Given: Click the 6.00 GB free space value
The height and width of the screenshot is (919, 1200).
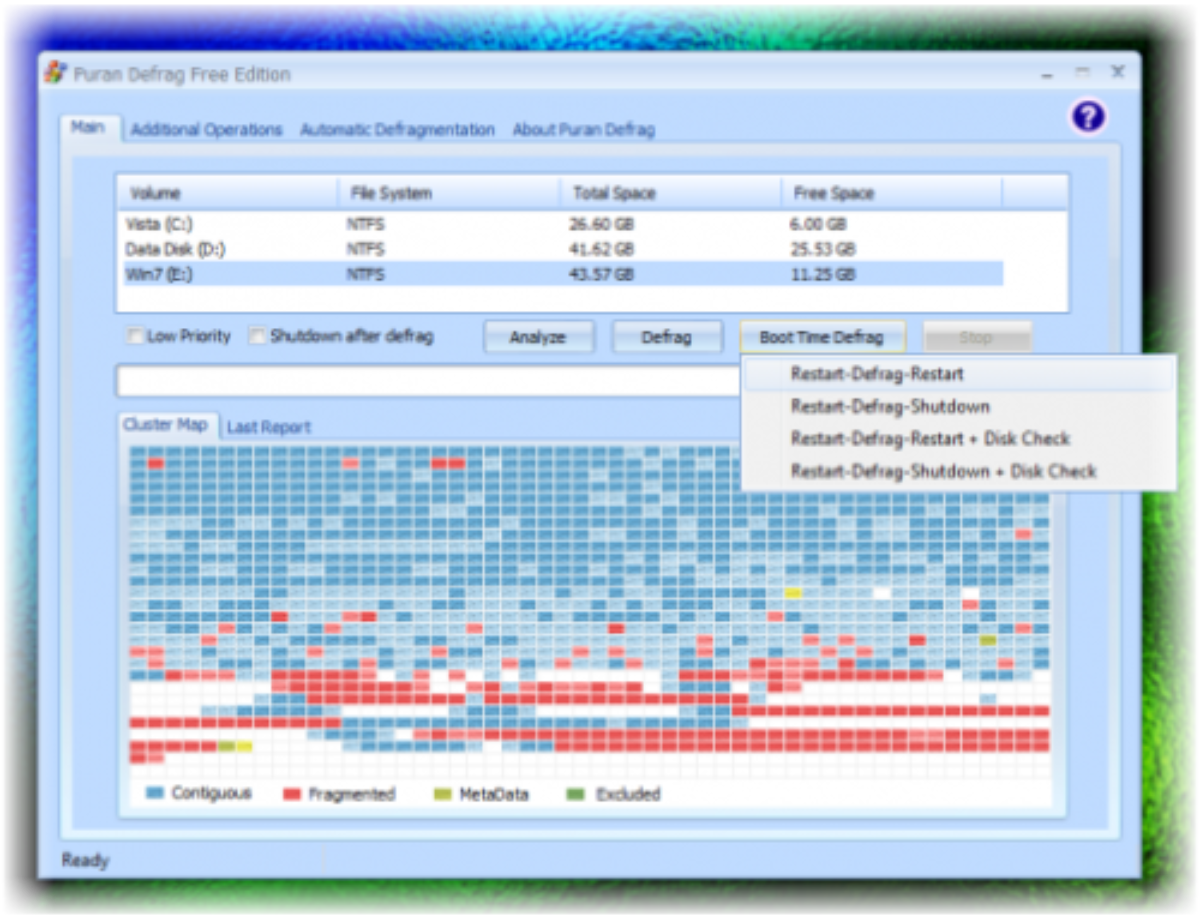Looking at the screenshot, I should pos(820,224).
